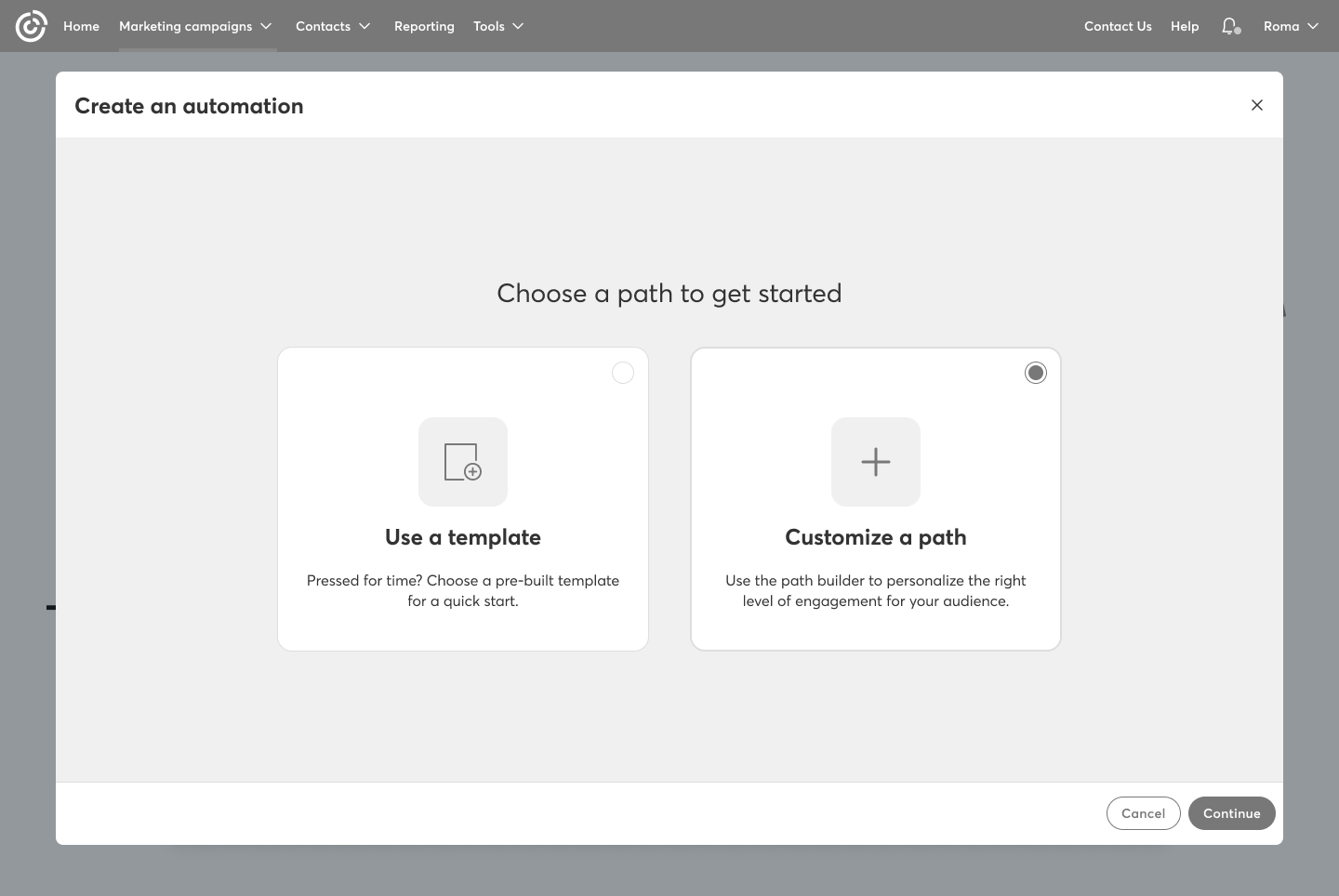Viewport: 1339px width, 896px height.
Task: Open the notifications bell
Action: [1230, 26]
